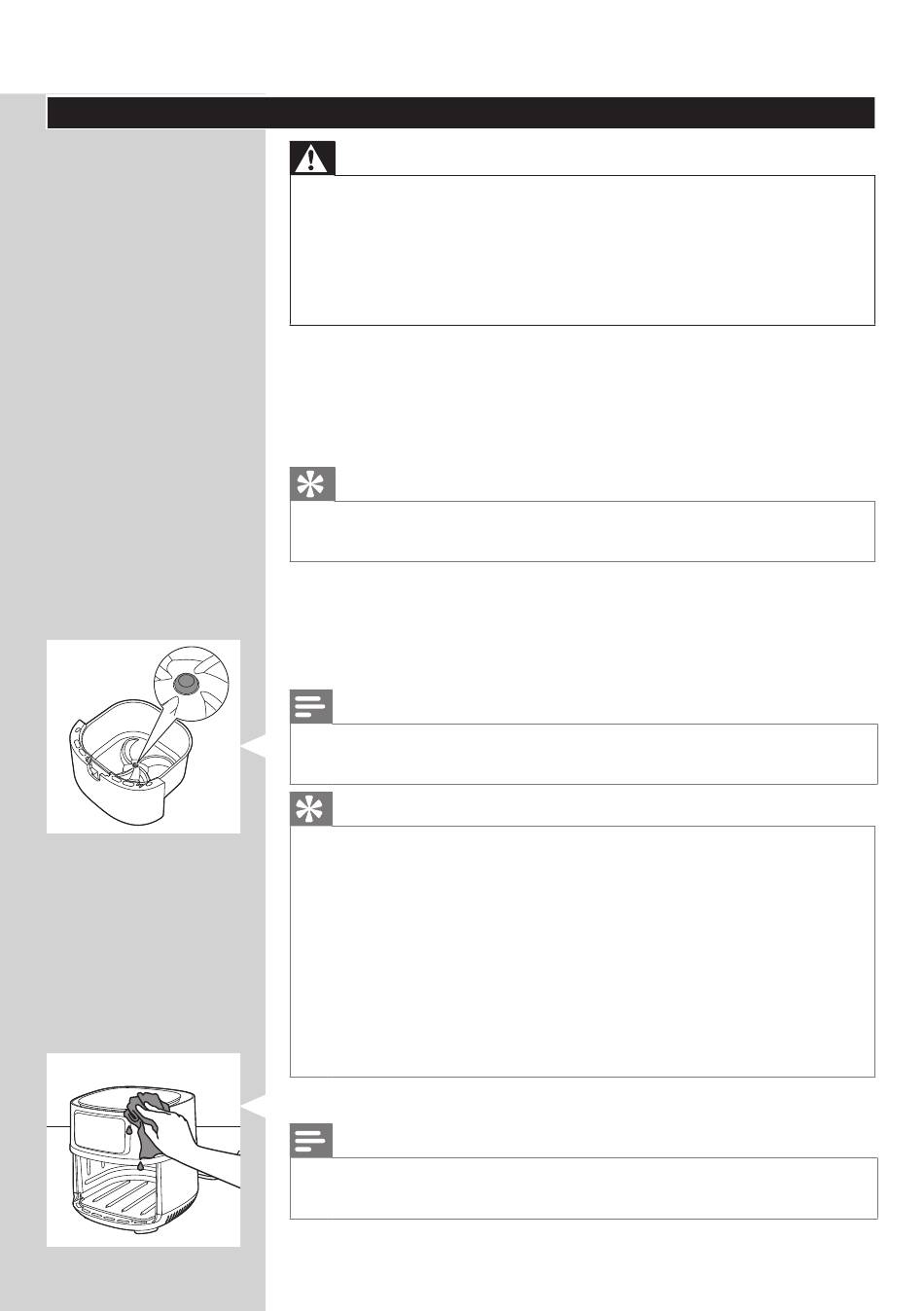The width and height of the screenshot is (924, 1311).
Task: Click inside the upper tip box
Action: [583, 531]
